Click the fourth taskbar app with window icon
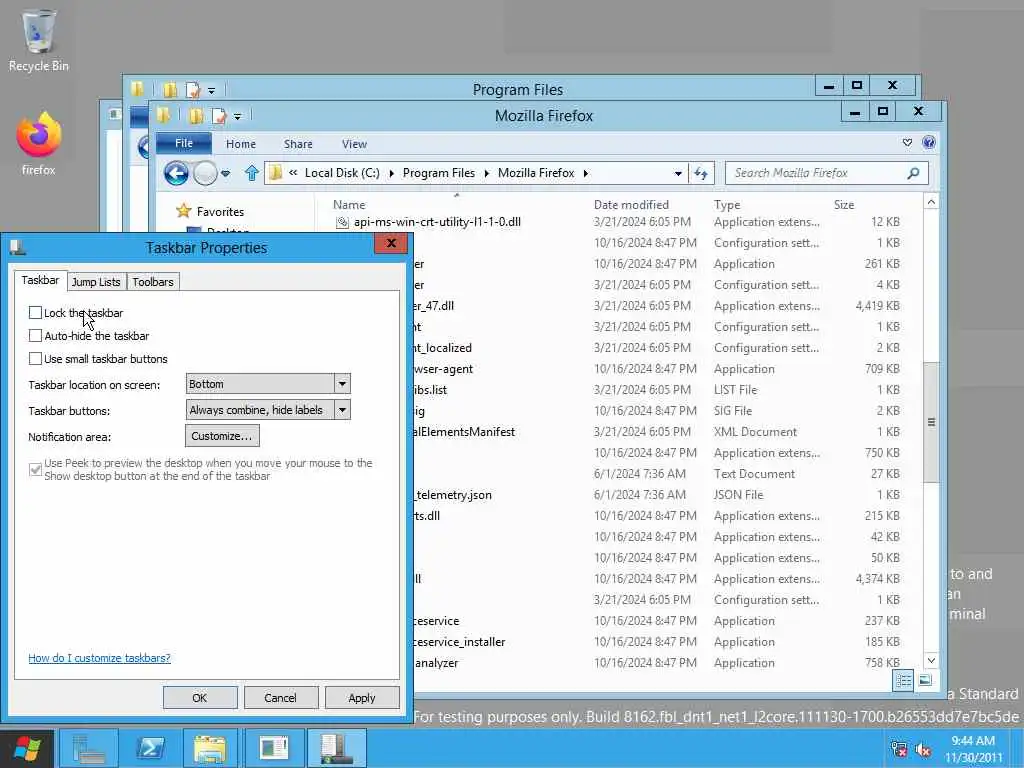Viewport: 1024px width, 768px height. click(x=273, y=748)
